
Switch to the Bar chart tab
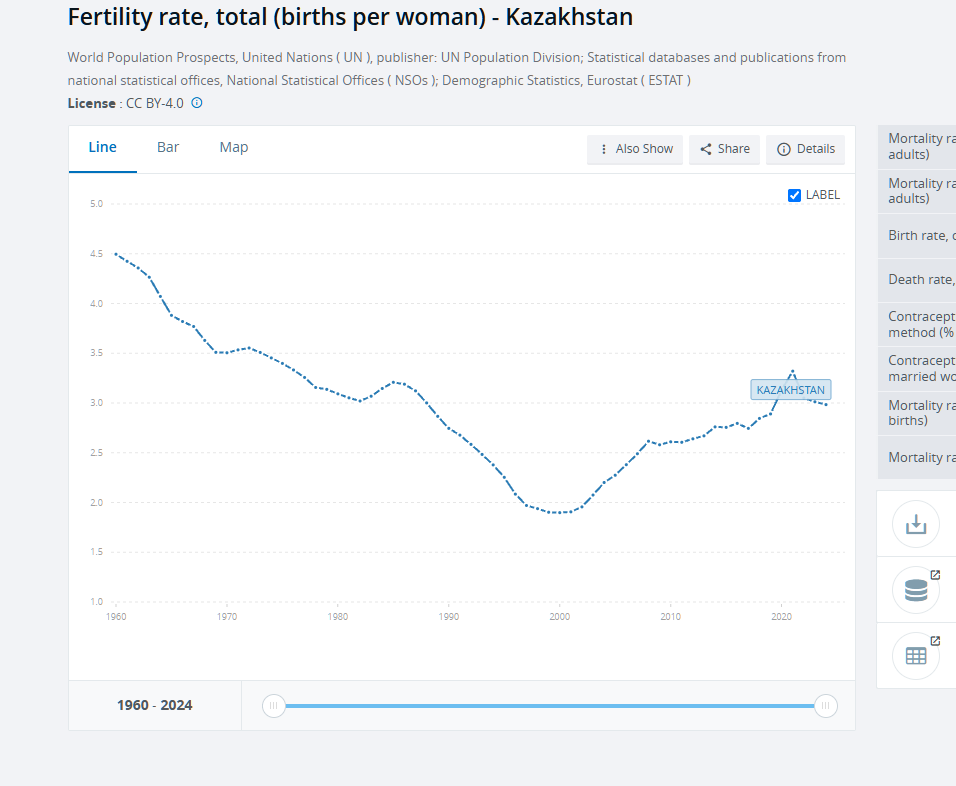tap(168, 148)
